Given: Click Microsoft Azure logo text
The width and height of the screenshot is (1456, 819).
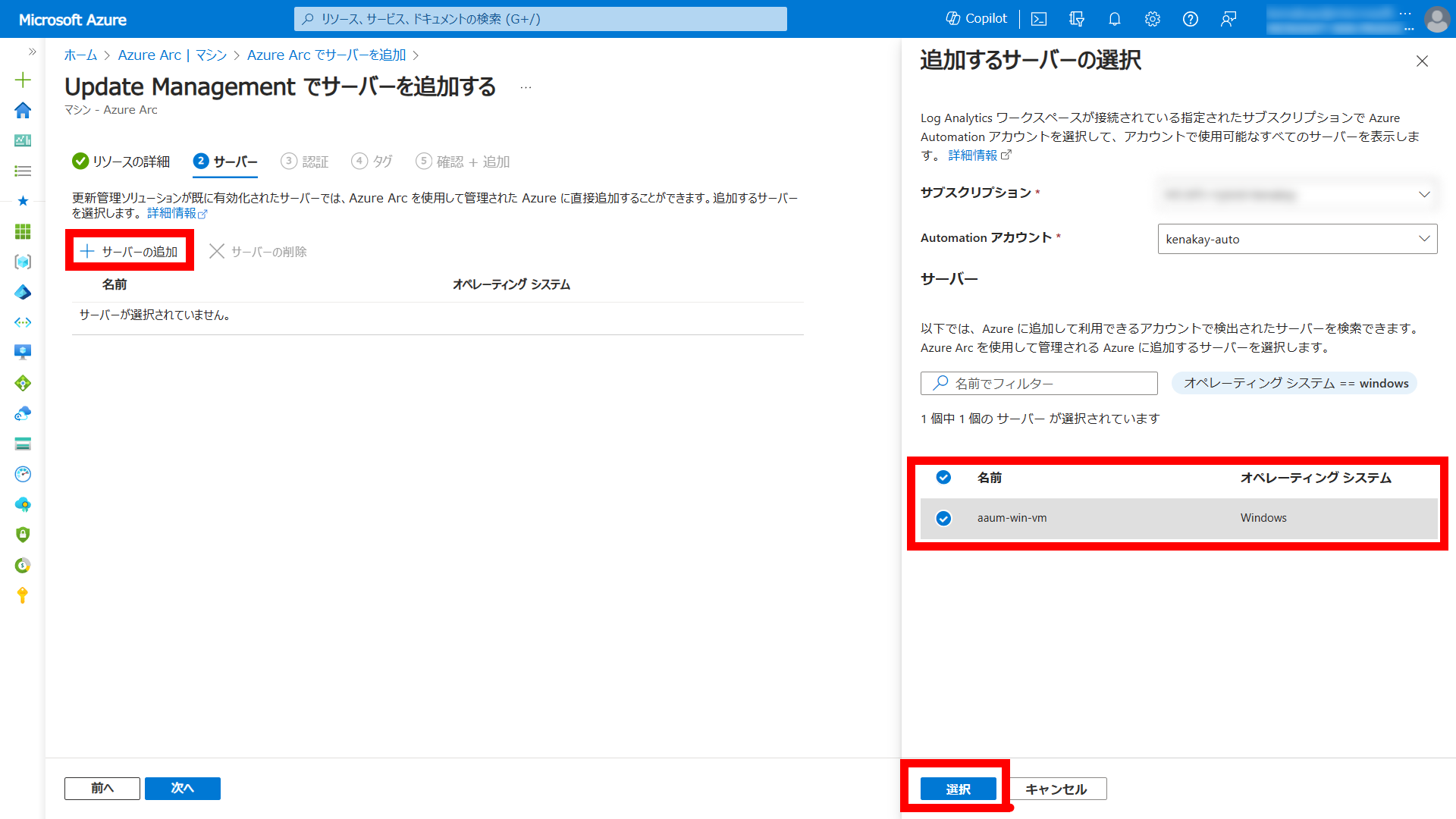Looking at the screenshot, I should 73,20.
